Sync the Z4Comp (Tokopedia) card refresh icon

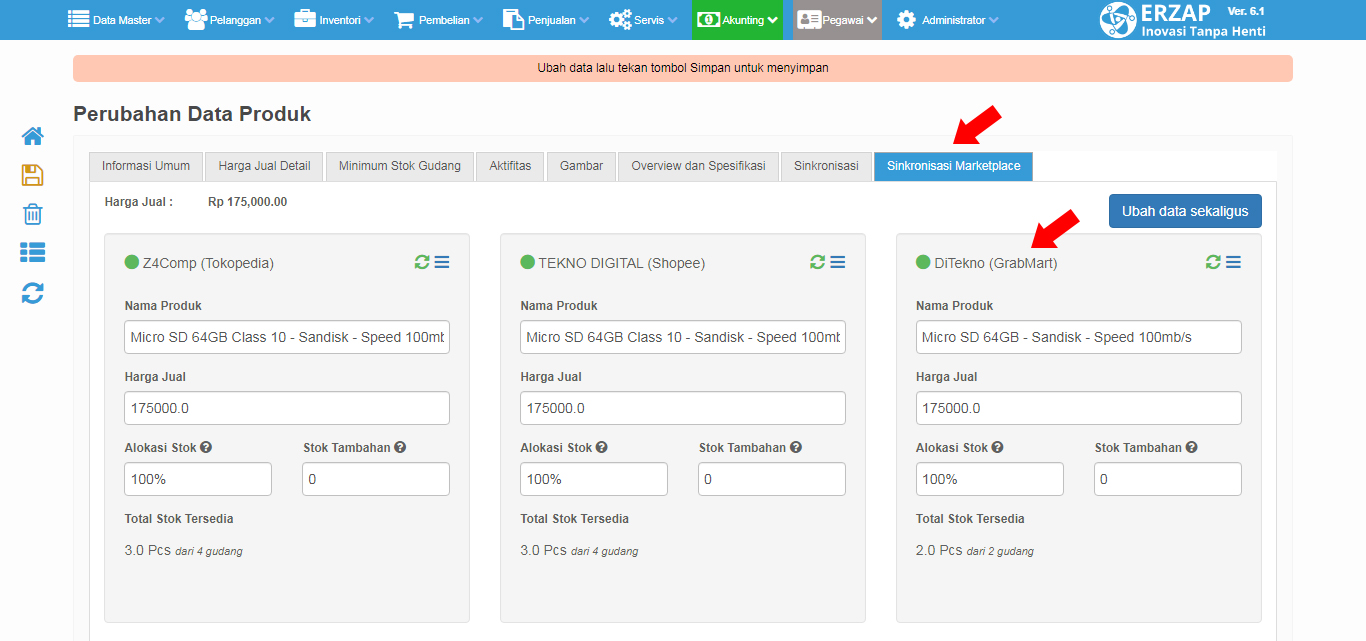(x=422, y=262)
